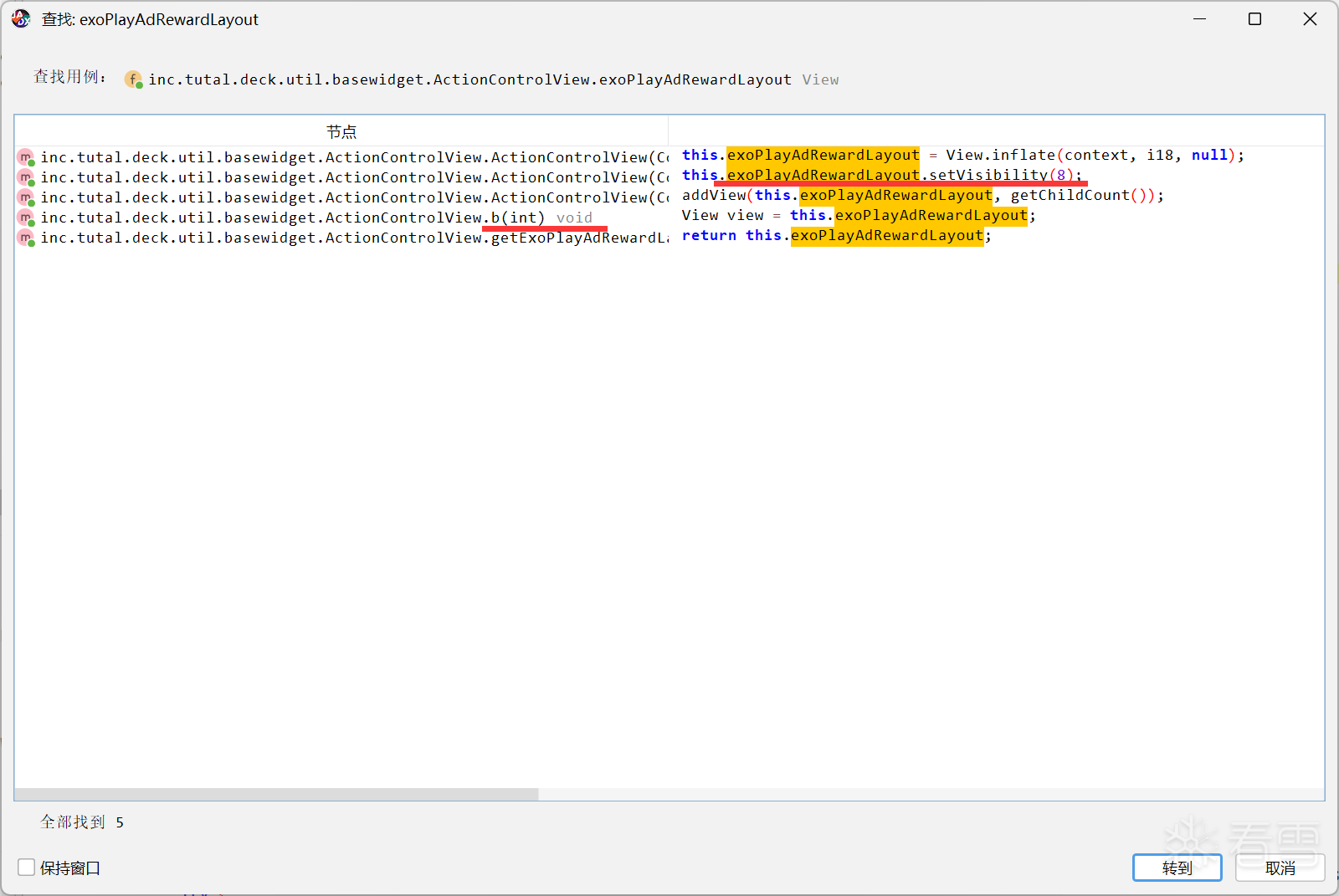Maximize the search dialog window

pos(1254,18)
